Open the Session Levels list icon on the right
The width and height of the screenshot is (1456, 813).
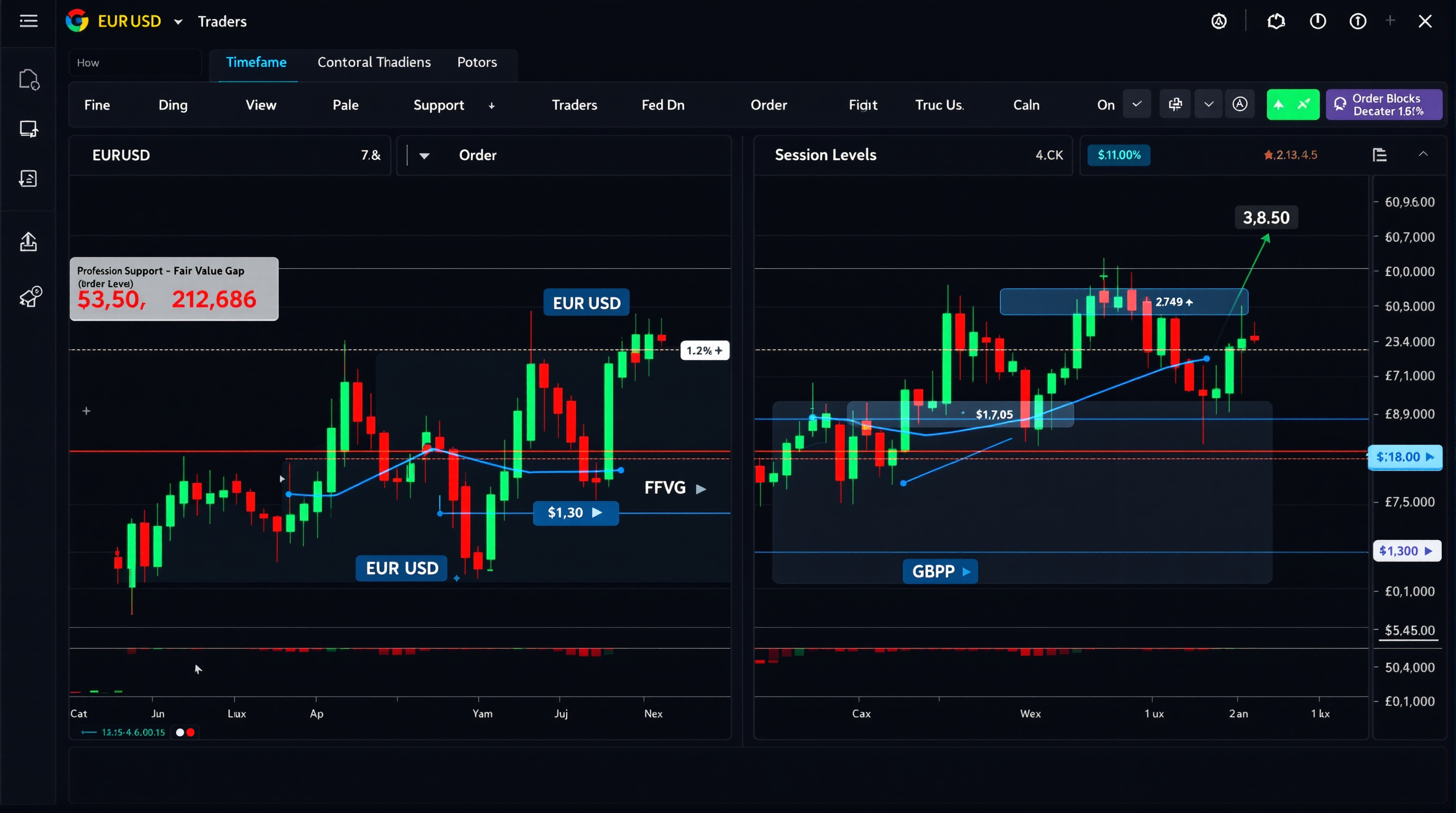[x=1379, y=154]
